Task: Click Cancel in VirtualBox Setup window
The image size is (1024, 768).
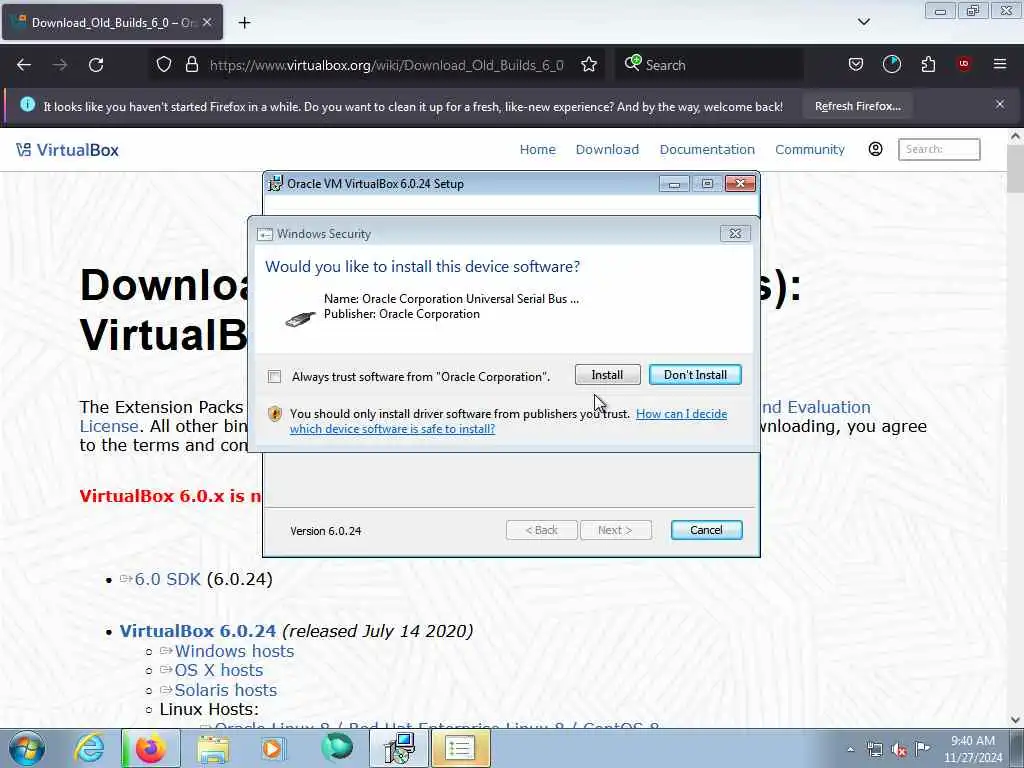Action: coord(706,530)
